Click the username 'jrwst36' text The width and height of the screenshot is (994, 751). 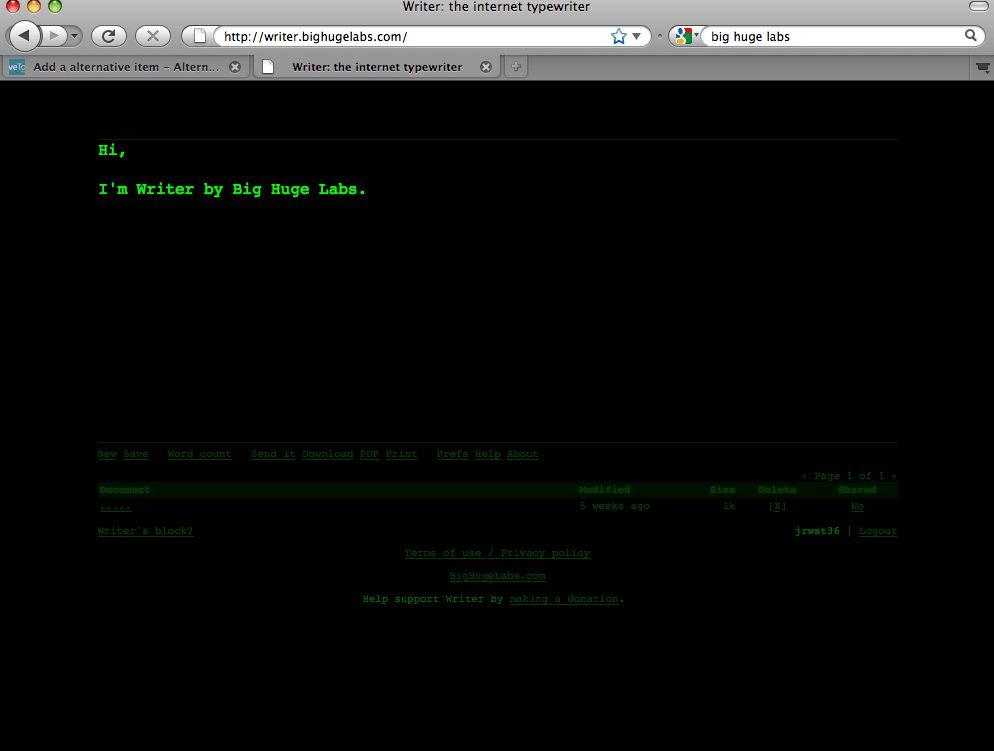817,530
